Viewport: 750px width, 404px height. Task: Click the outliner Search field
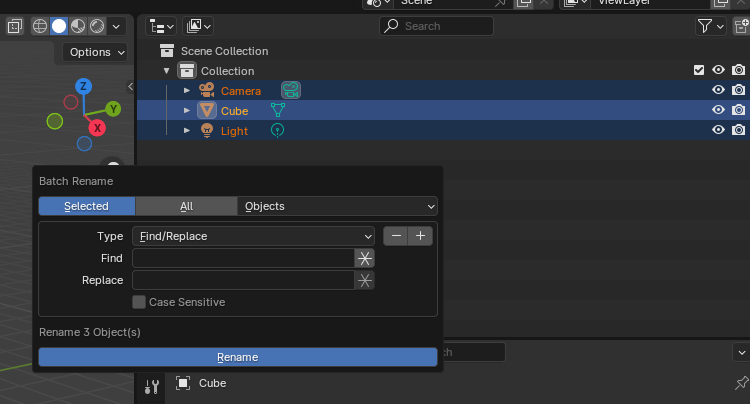click(x=436, y=26)
